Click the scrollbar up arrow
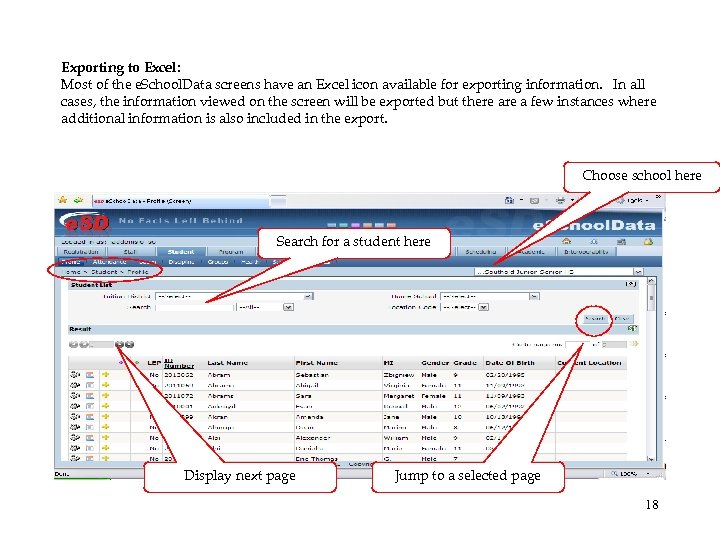720x540 pixels. [651, 280]
